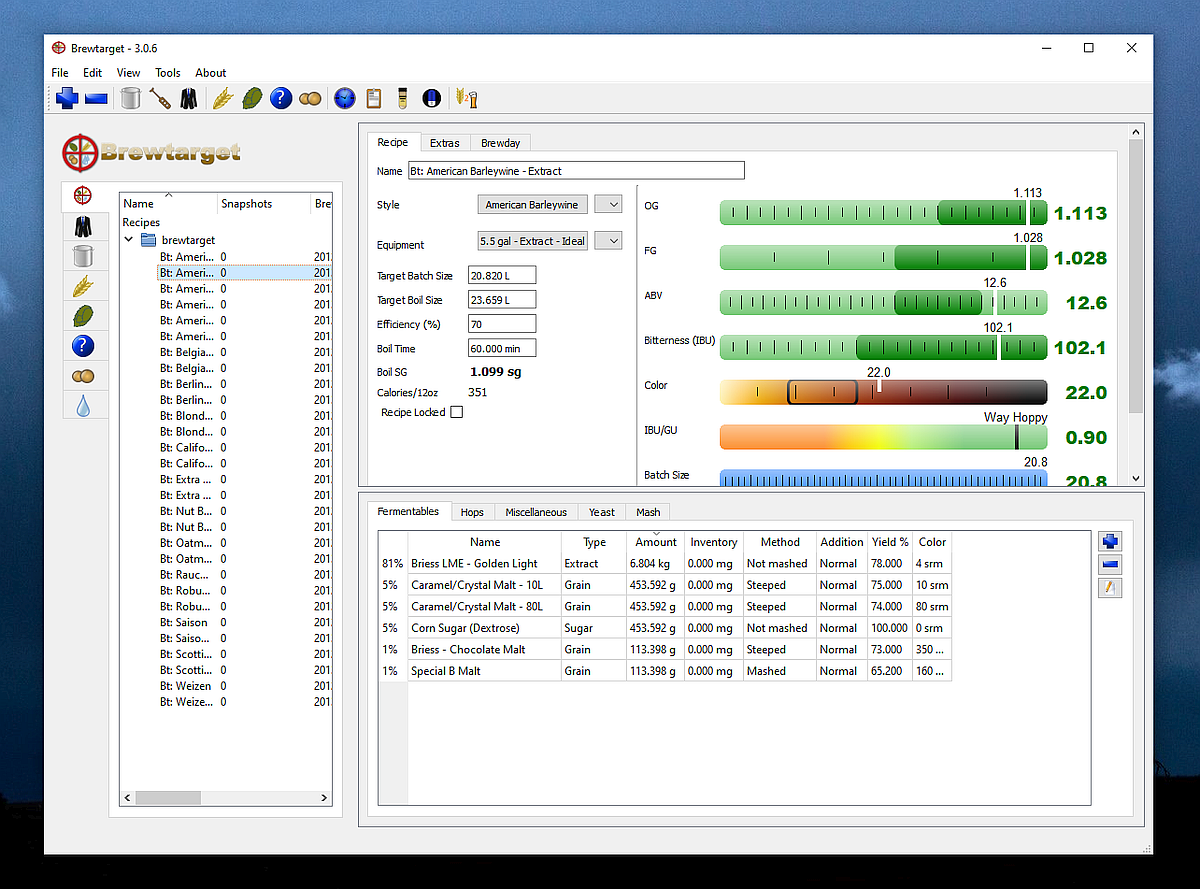Click the recipe pane vertical scrollbar
The width and height of the screenshot is (1200, 889).
[1135, 306]
